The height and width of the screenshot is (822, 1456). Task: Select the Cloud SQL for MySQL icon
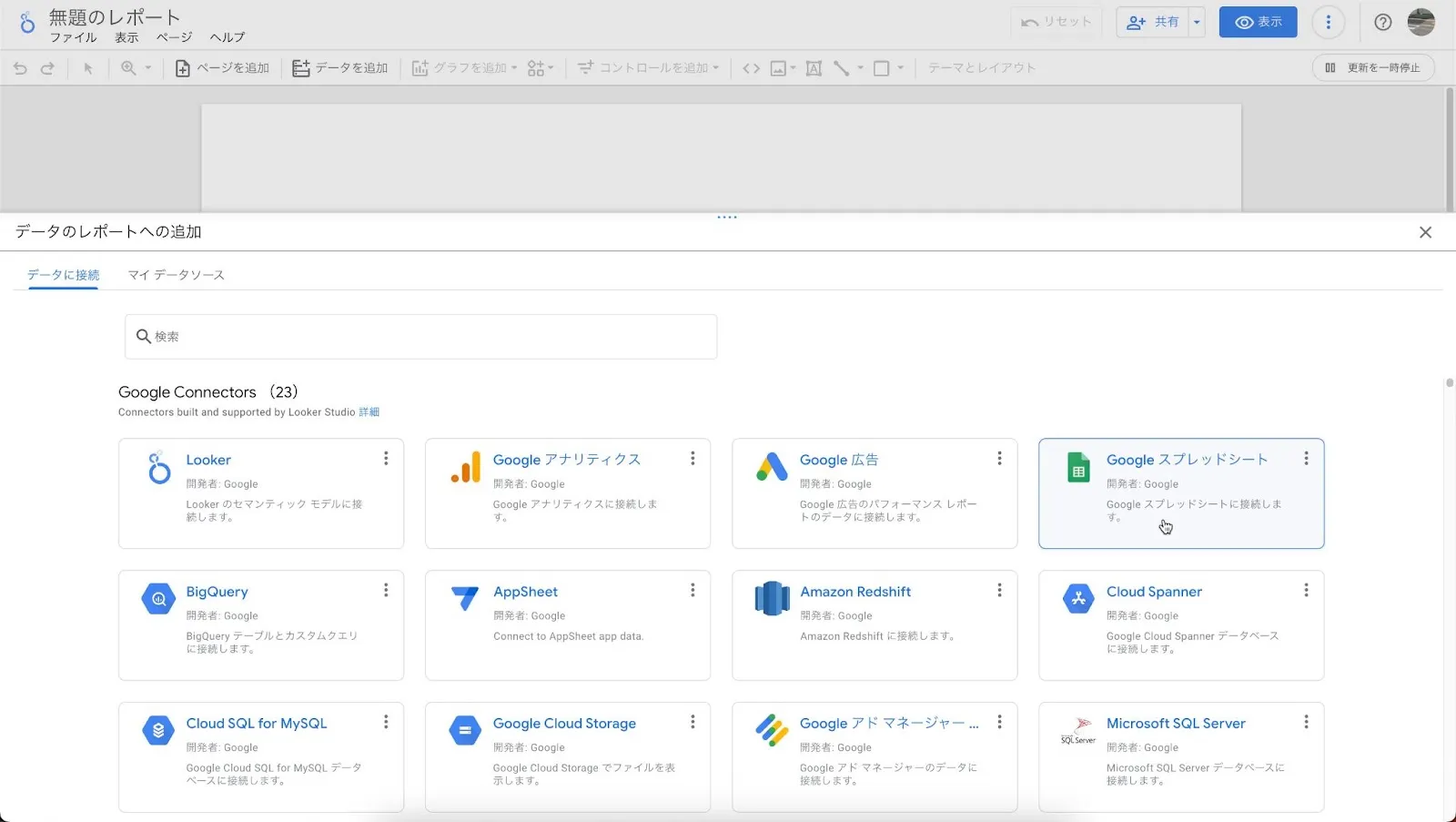click(158, 731)
